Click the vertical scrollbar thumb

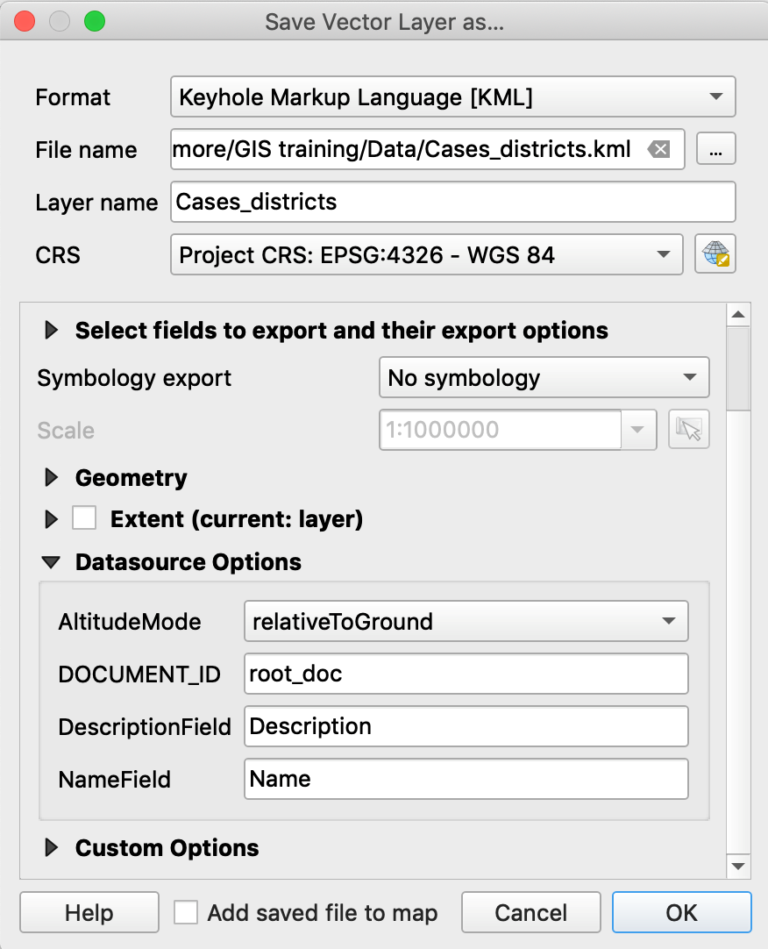(738, 369)
